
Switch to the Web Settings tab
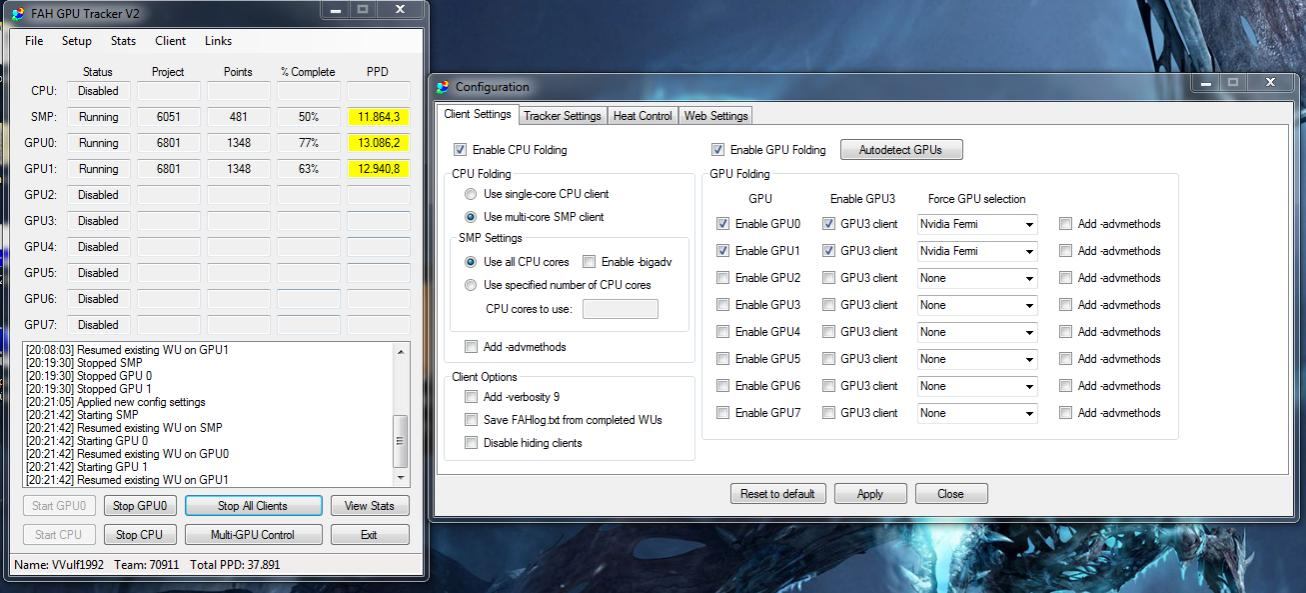(716, 116)
